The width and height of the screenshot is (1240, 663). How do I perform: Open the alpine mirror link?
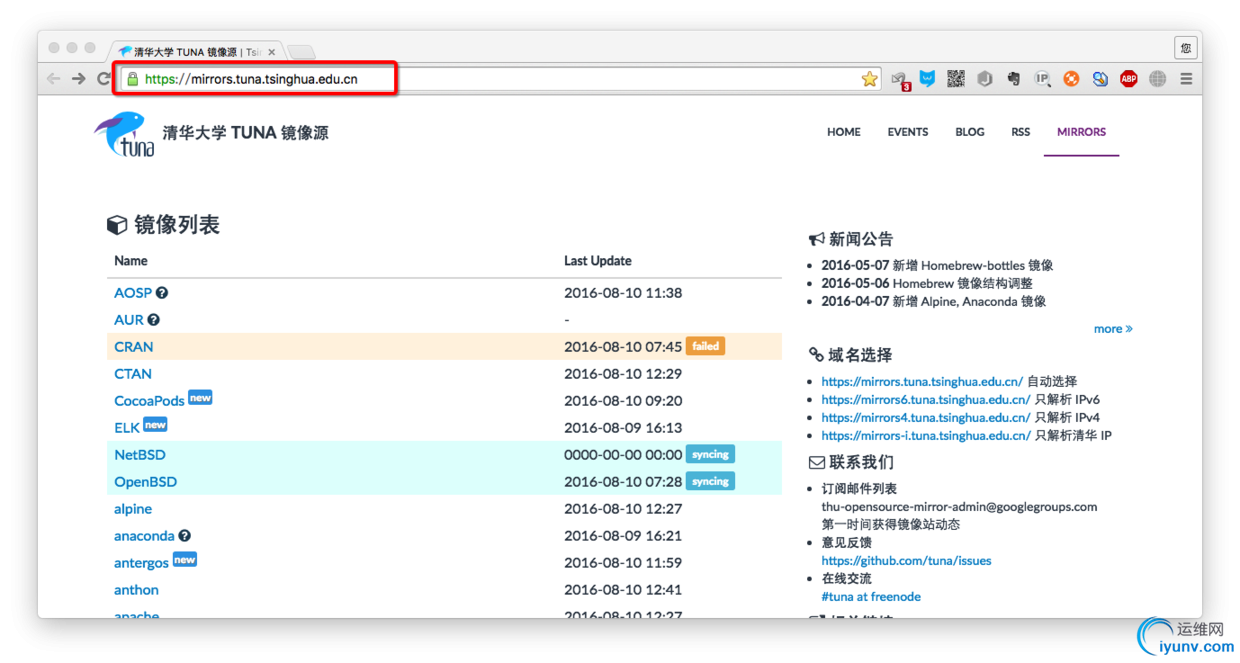click(133, 509)
